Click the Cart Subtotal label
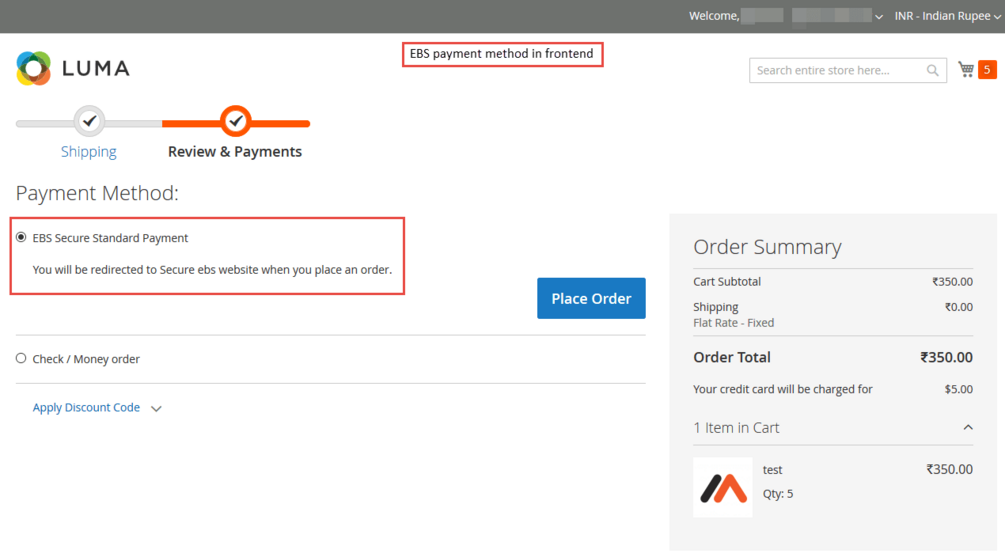This screenshot has height=557, width=1005. click(727, 281)
